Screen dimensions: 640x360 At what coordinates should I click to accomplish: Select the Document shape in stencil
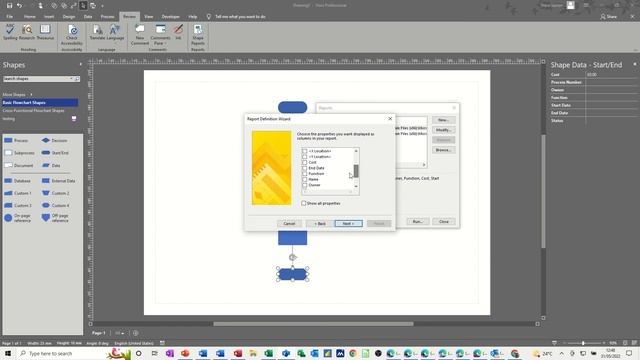click(19, 165)
